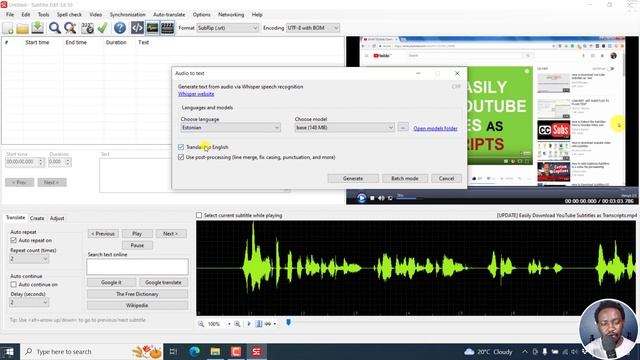640x360 pixels.
Task: Open Task View on taskbar
Action: [x=173, y=351]
